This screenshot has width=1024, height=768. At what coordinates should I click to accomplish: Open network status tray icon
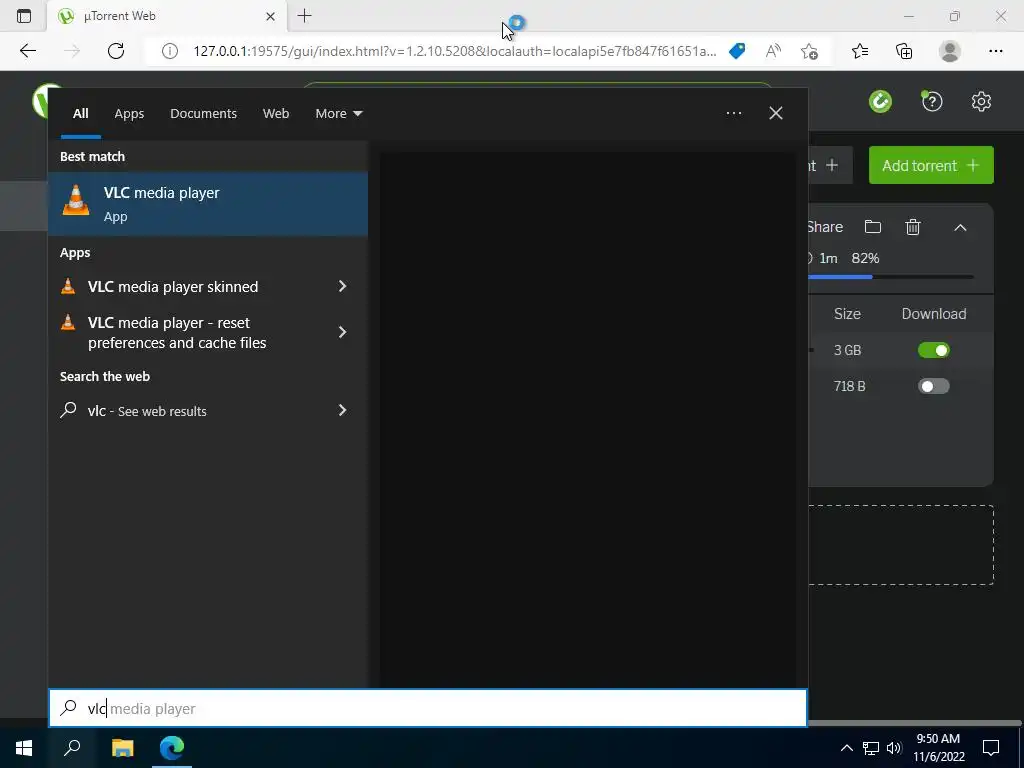tap(871, 748)
